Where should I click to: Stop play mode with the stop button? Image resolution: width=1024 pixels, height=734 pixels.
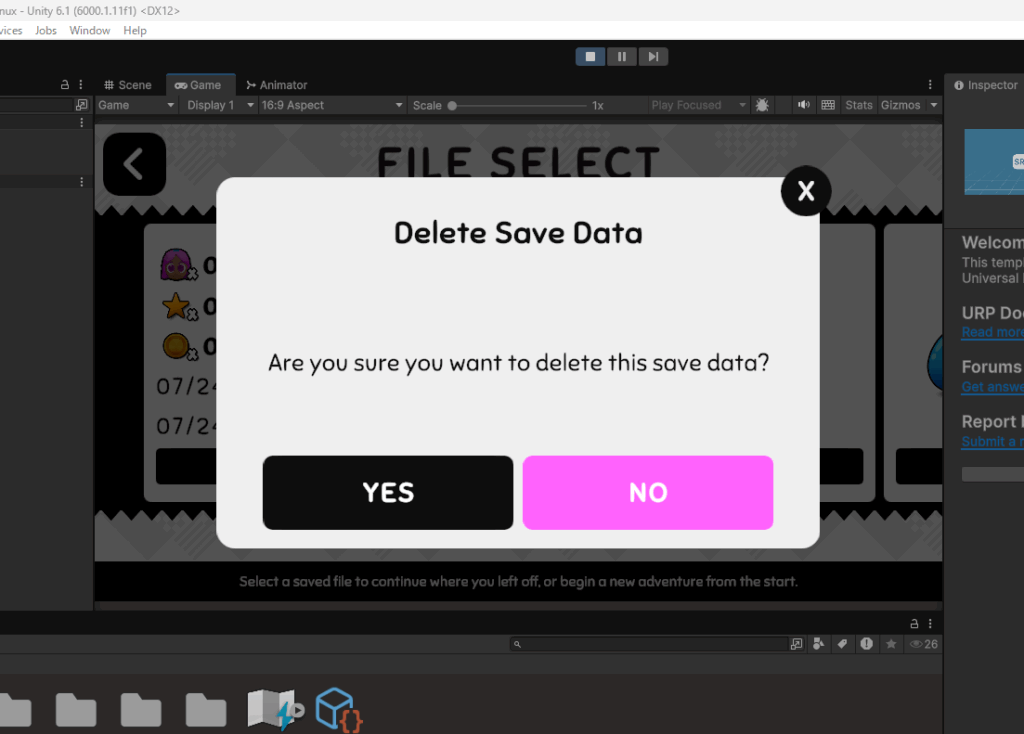590,57
